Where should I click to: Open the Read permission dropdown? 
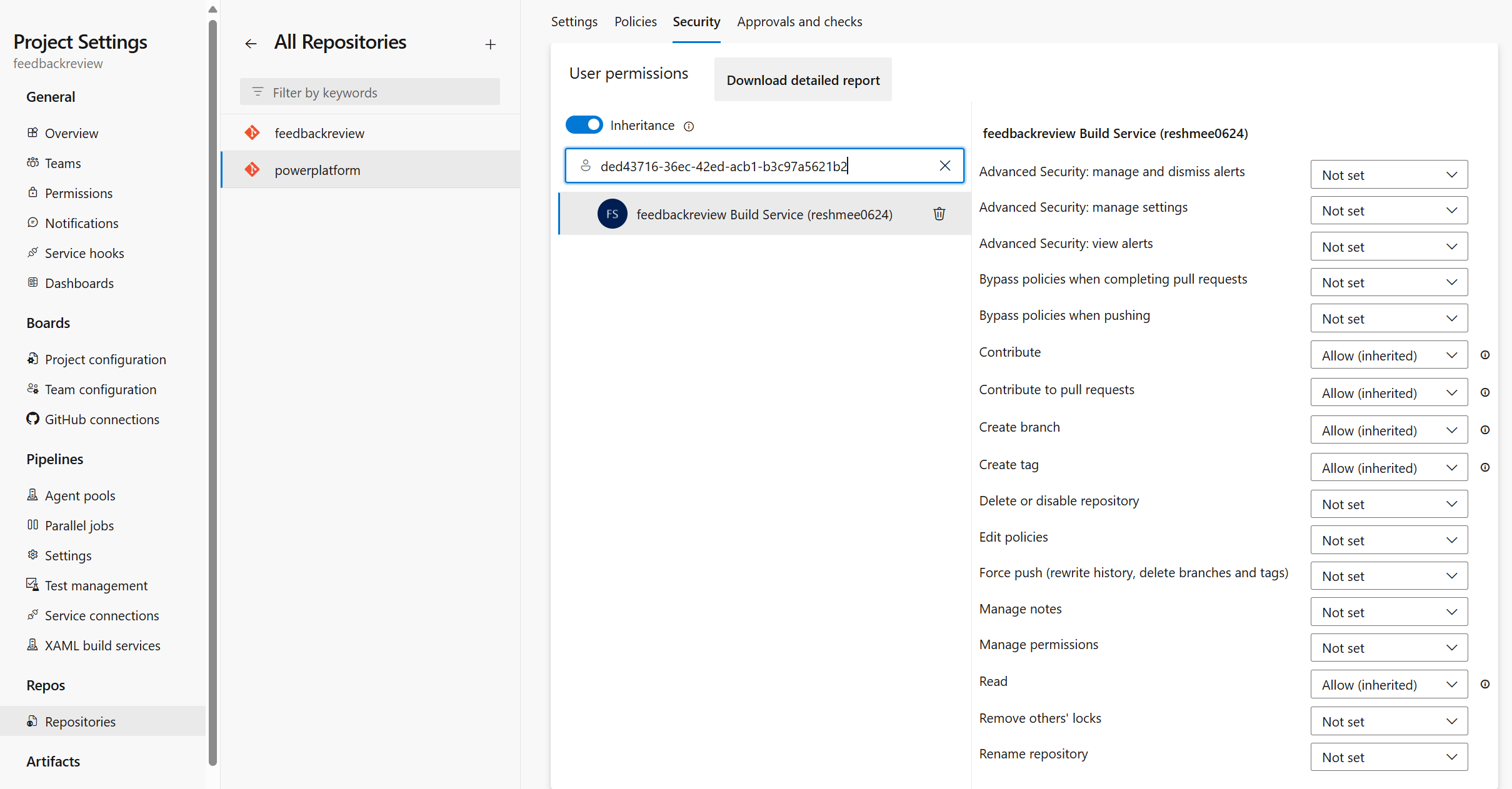pyautogui.click(x=1388, y=684)
